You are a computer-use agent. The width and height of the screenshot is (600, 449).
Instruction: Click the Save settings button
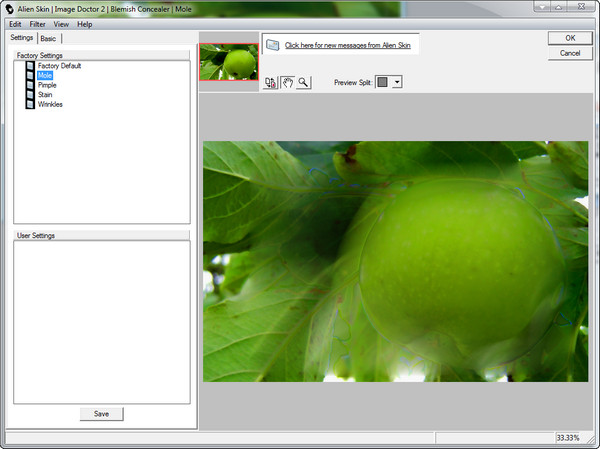(x=101, y=413)
